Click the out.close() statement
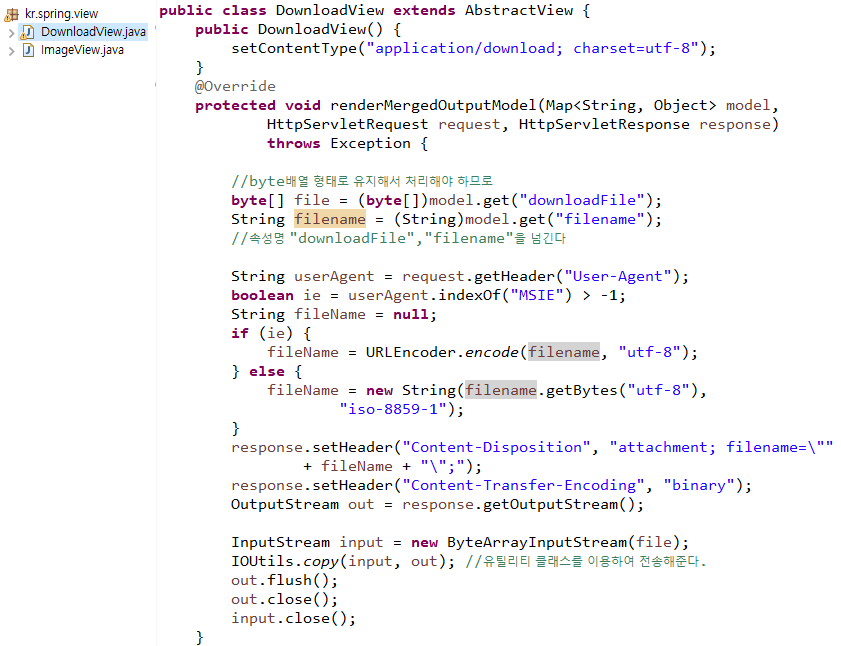This screenshot has width=841, height=646. pyautogui.click(x=285, y=600)
